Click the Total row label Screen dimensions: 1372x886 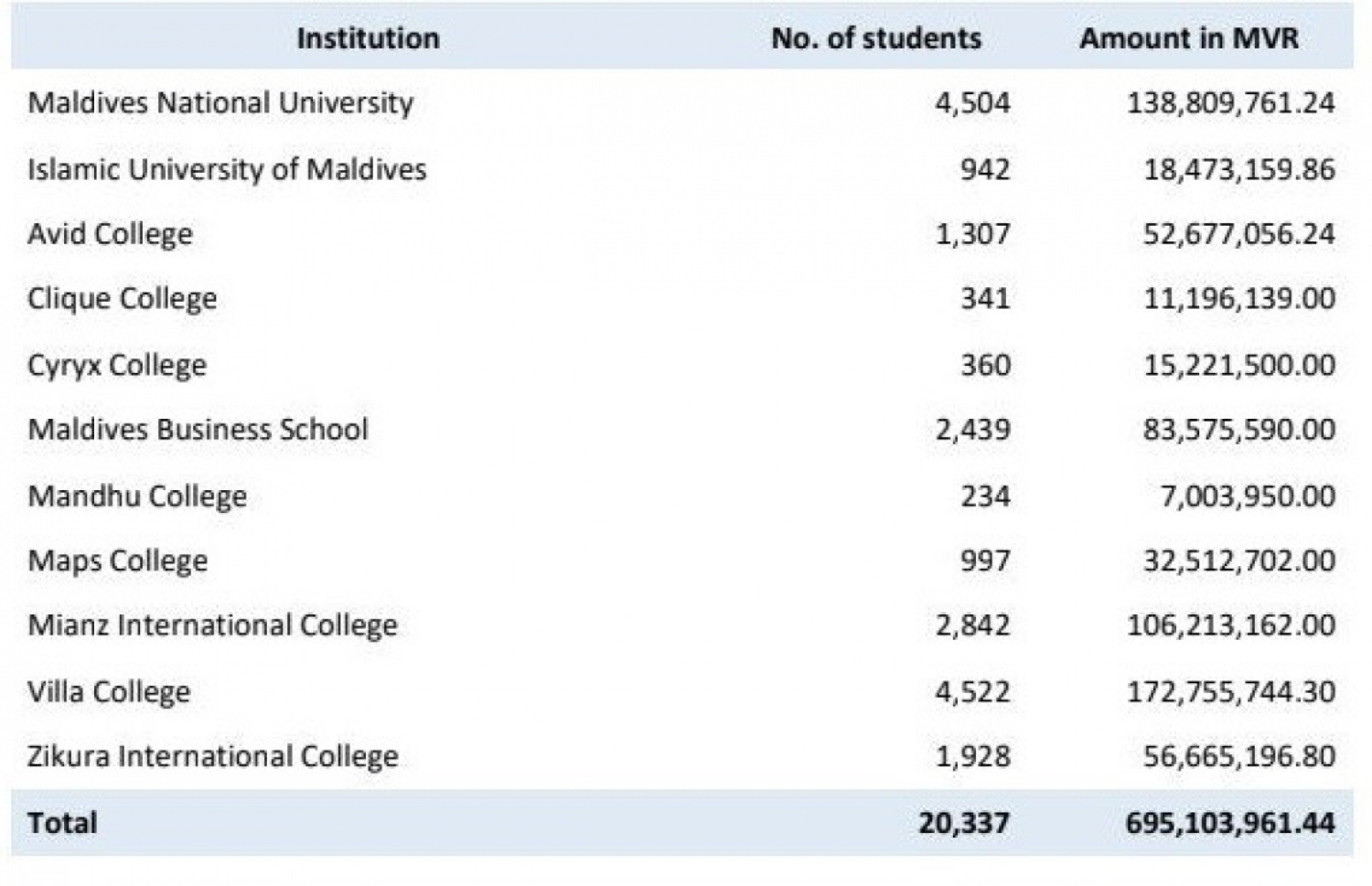tap(62, 823)
